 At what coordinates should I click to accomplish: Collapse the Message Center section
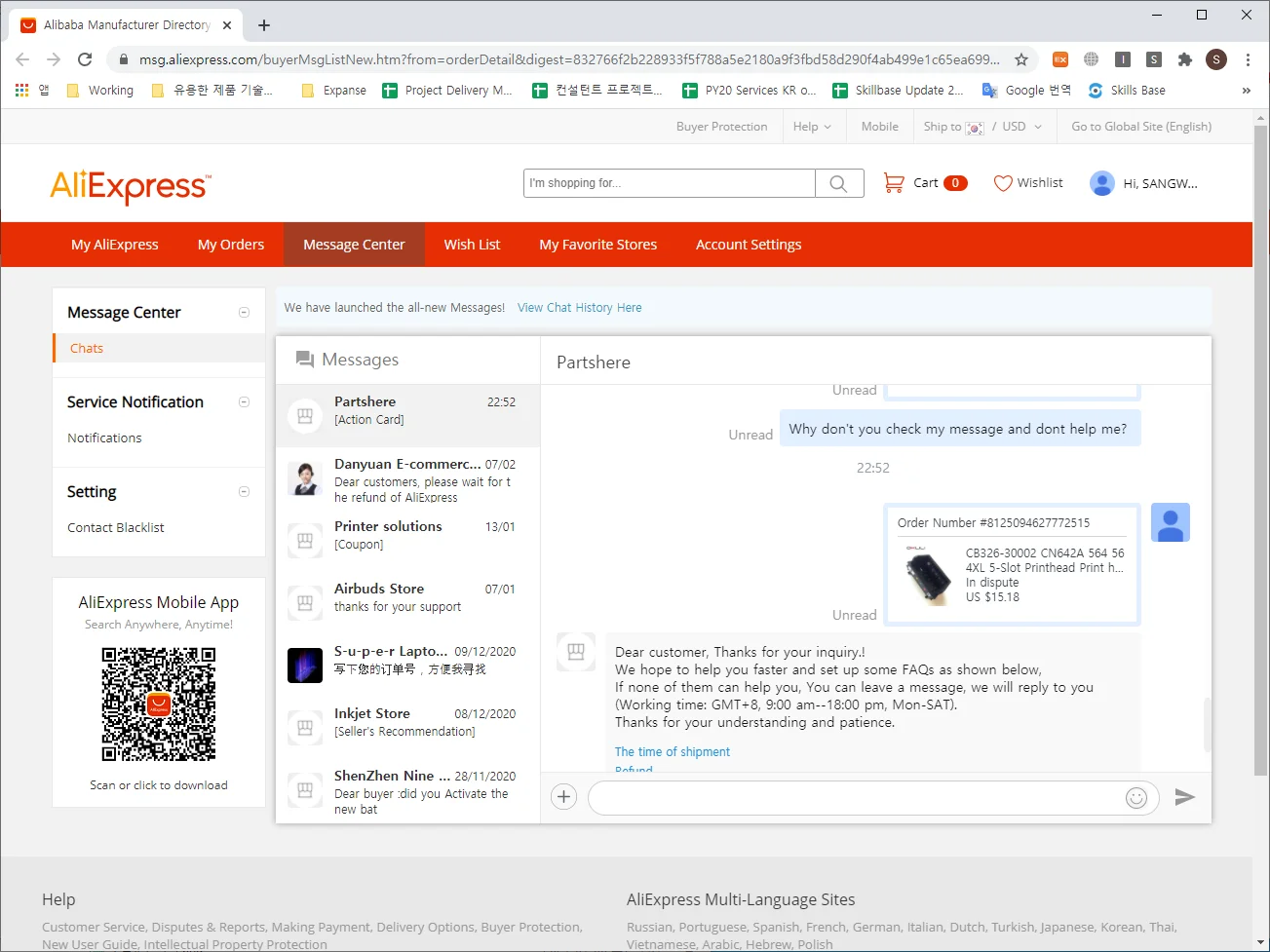(244, 313)
